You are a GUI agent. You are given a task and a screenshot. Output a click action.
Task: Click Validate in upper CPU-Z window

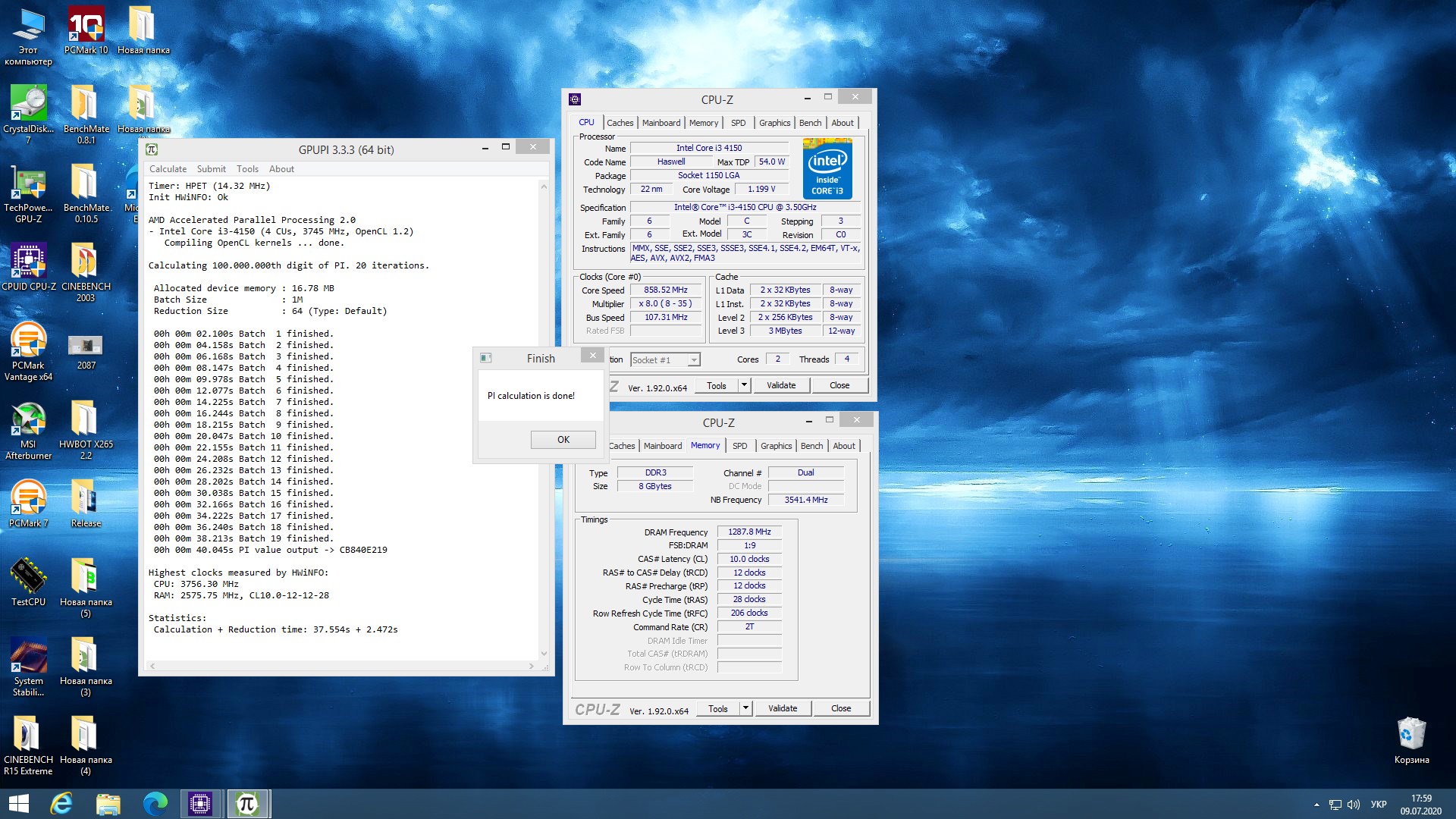click(x=781, y=386)
